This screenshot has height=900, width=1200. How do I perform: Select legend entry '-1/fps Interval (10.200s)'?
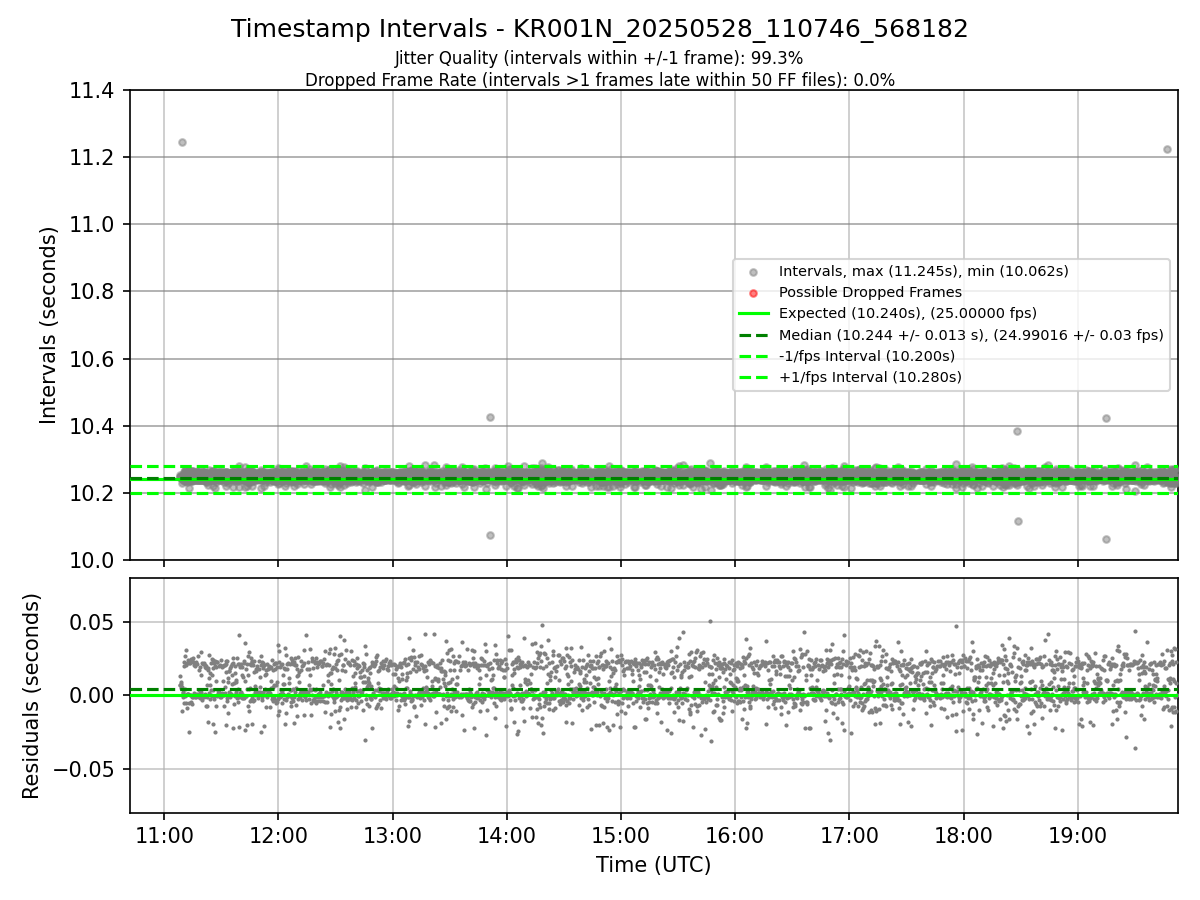[867, 356]
